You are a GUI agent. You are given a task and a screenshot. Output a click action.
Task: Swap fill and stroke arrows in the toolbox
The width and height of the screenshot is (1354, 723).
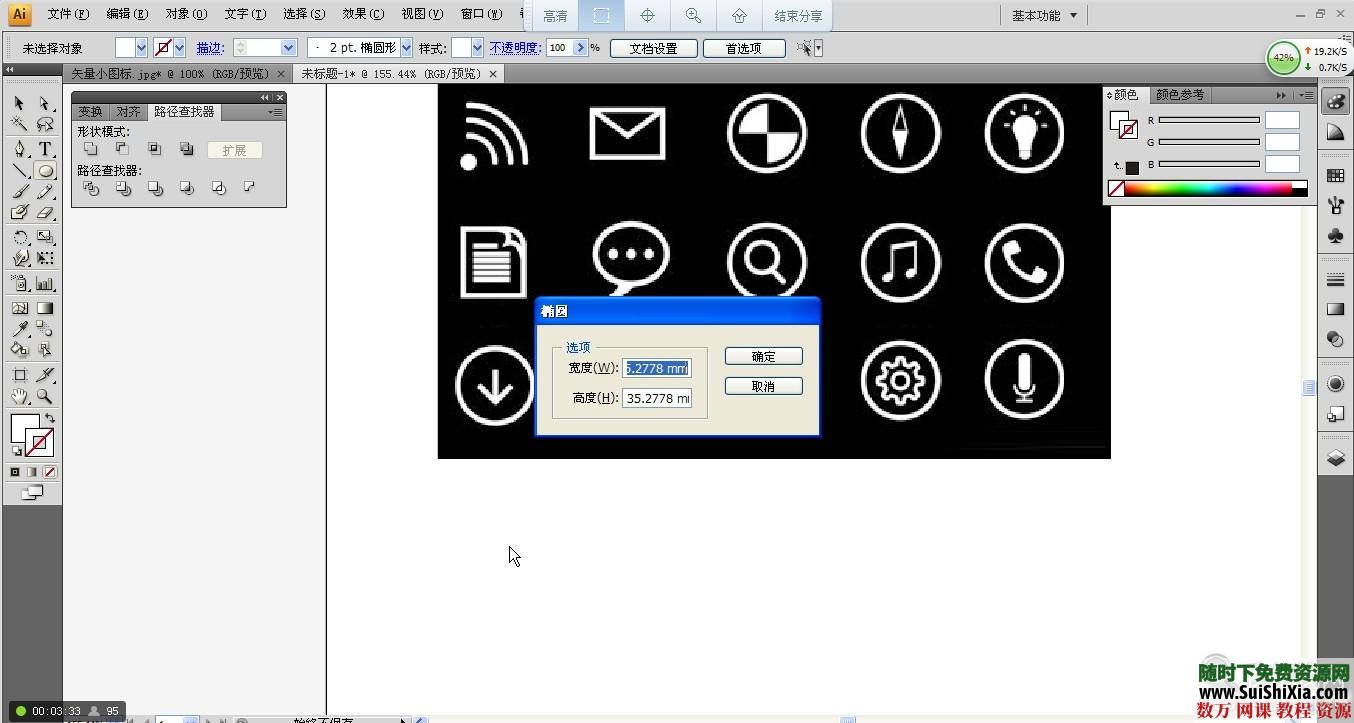pos(50,418)
